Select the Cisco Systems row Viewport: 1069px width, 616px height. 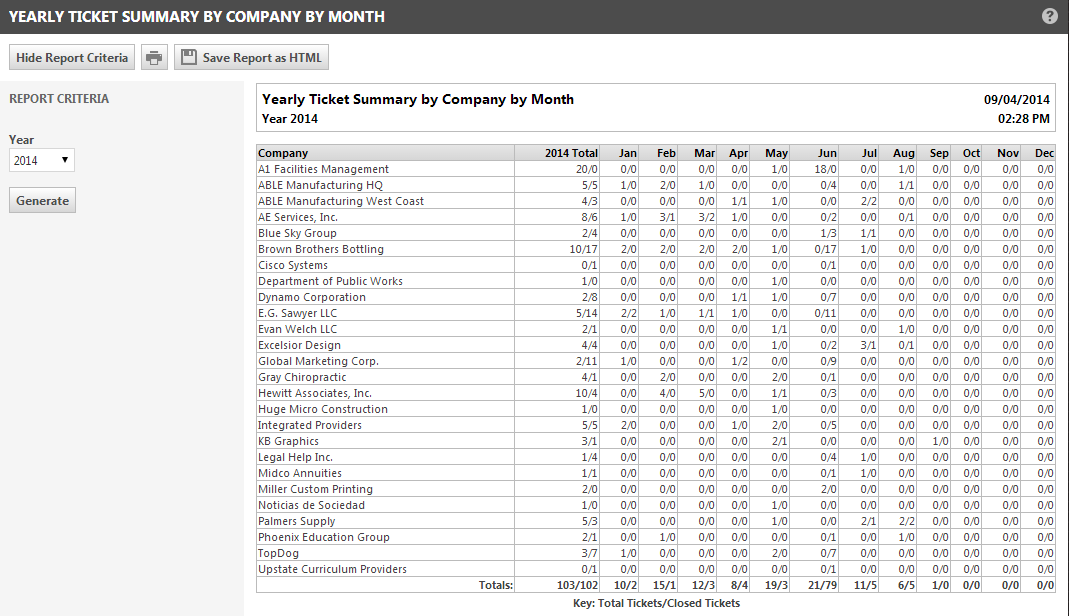click(x=292, y=265)
